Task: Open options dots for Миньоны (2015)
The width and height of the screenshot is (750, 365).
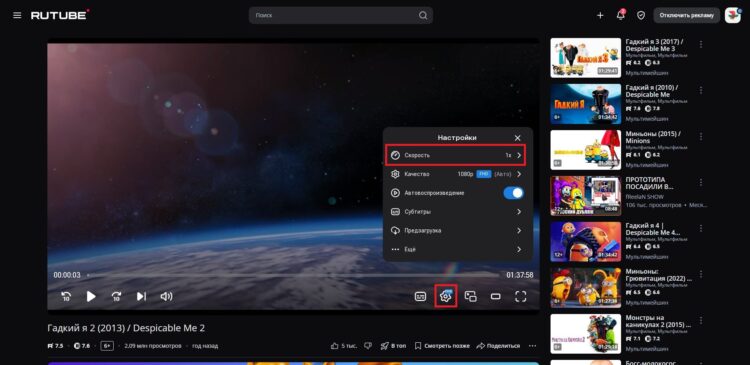Action: [x=701, y=136]
